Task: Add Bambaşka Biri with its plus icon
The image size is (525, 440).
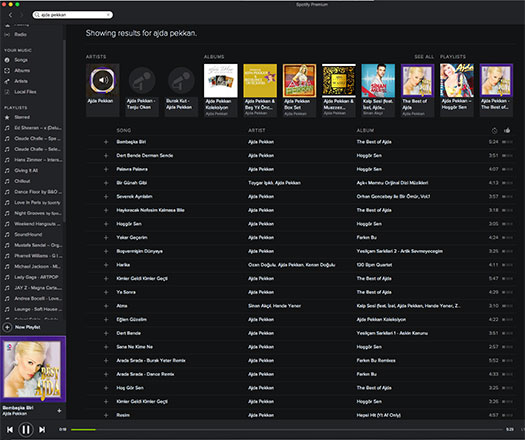Action: click(106, 142)
